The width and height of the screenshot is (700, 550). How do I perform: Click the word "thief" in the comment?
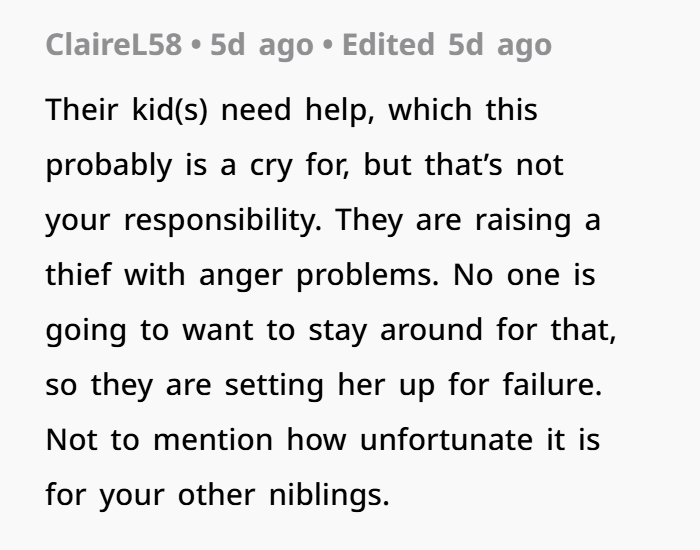(x=78, y=274)
